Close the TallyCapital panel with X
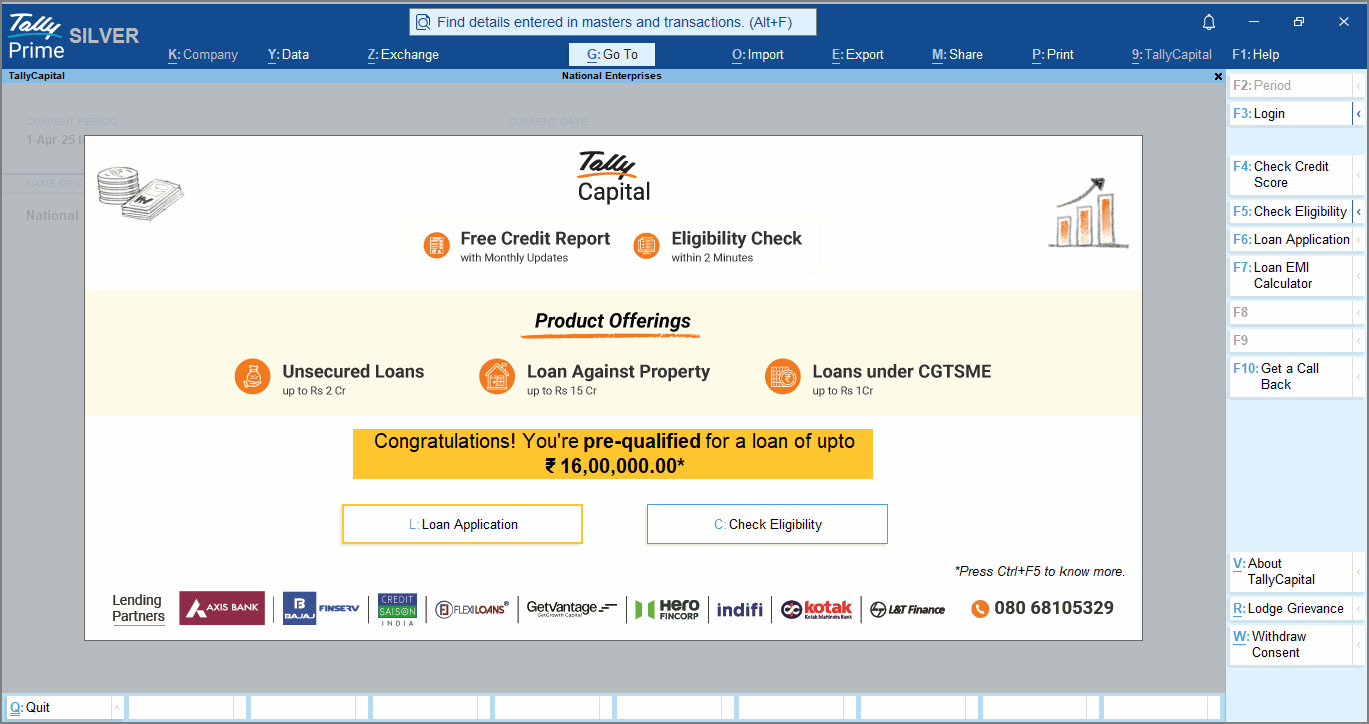The height and width of the screenshot is (724, 1369). tap(1218, 76)
